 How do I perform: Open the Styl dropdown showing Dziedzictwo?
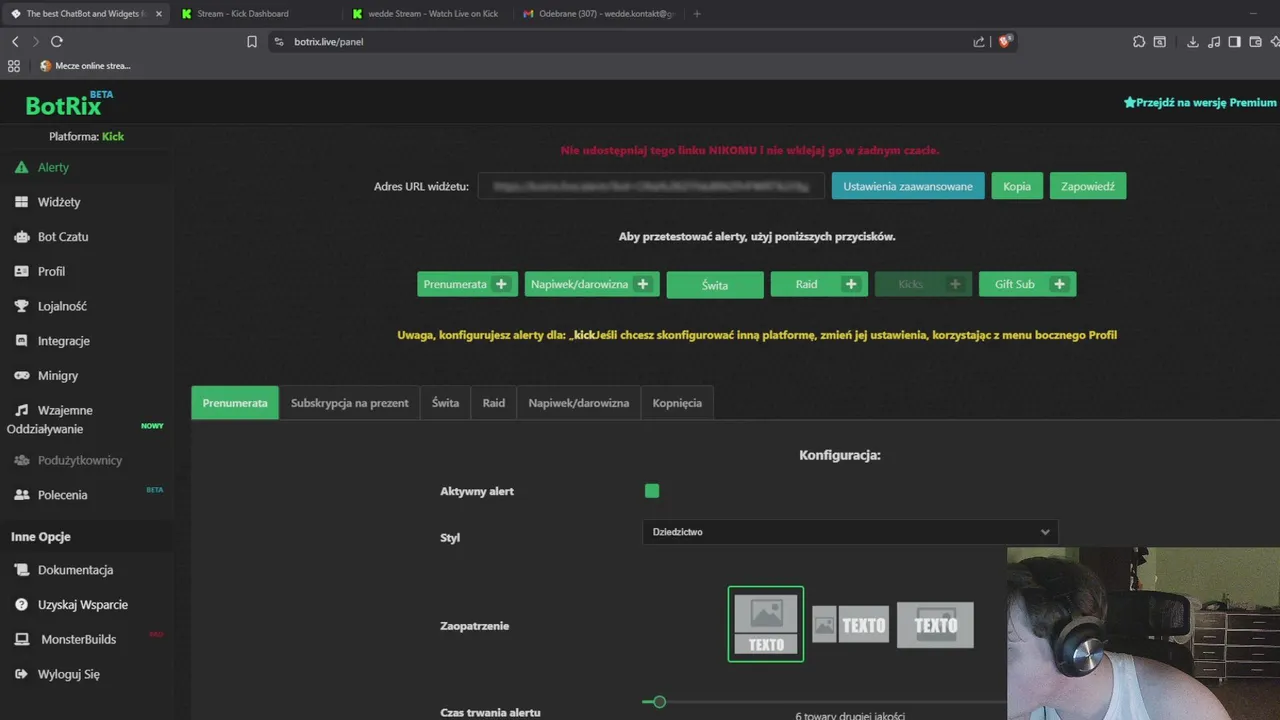click(849, 532)
